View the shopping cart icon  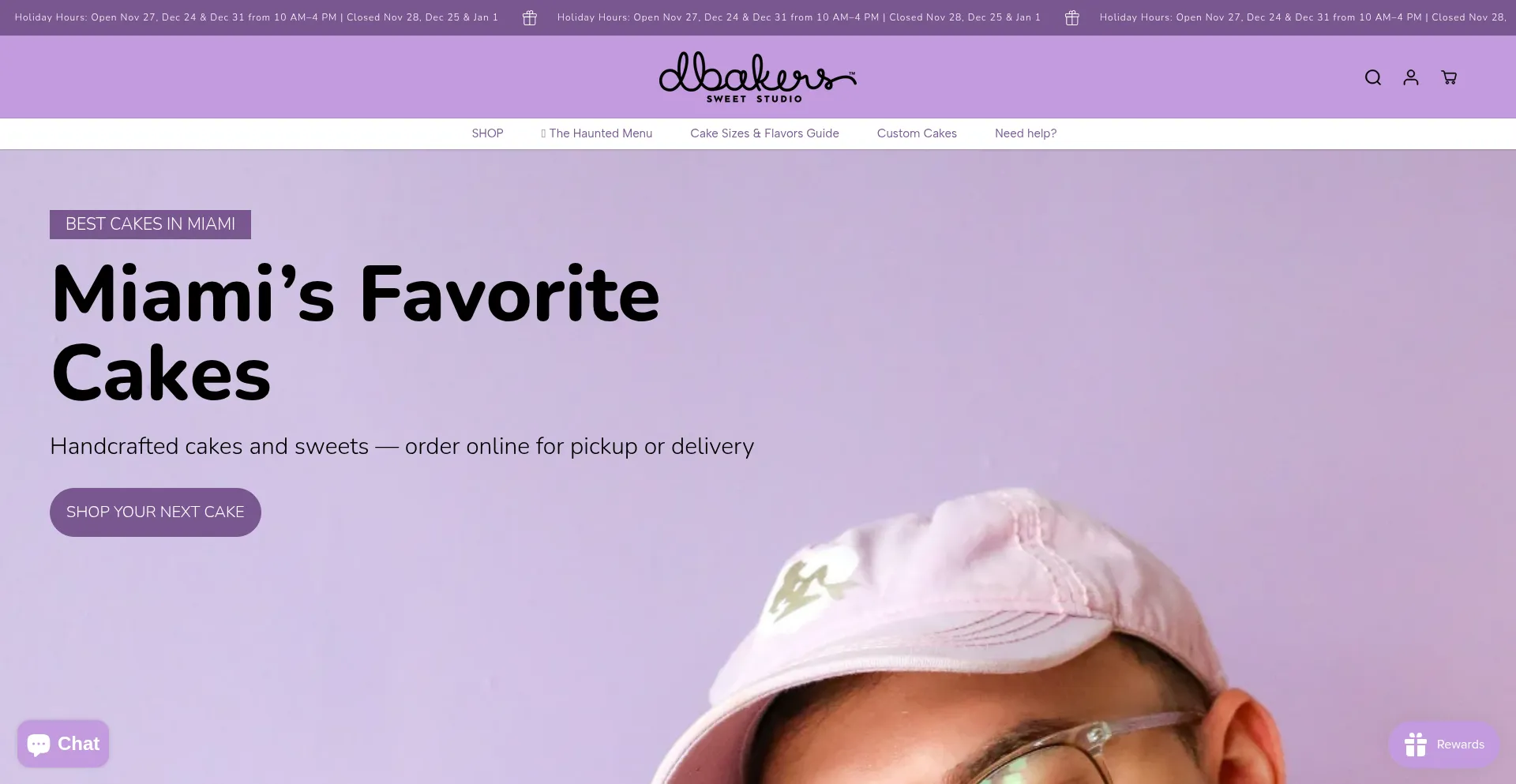coord(1449,77)
